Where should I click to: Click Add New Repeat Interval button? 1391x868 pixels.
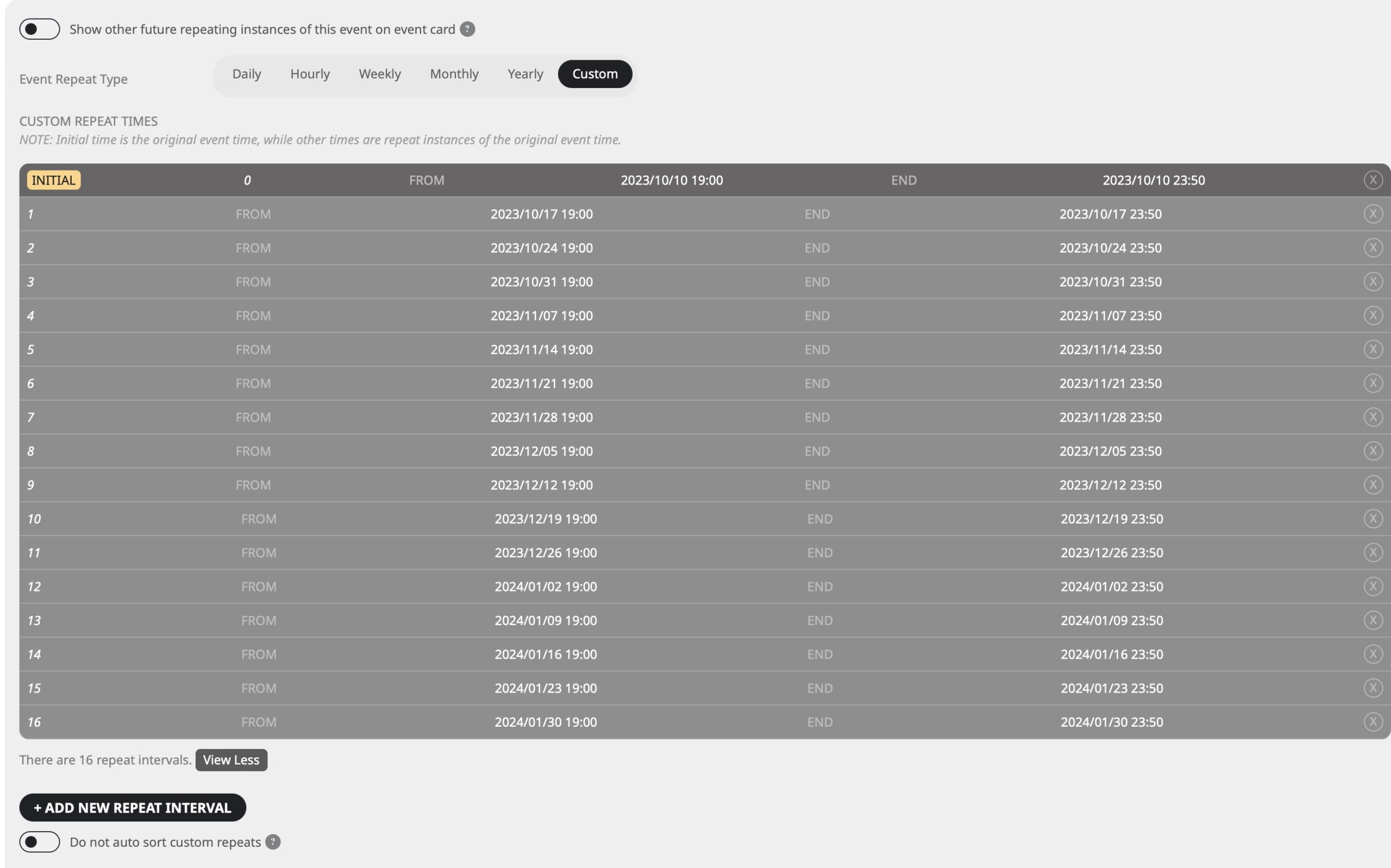(x=133, y=808)
